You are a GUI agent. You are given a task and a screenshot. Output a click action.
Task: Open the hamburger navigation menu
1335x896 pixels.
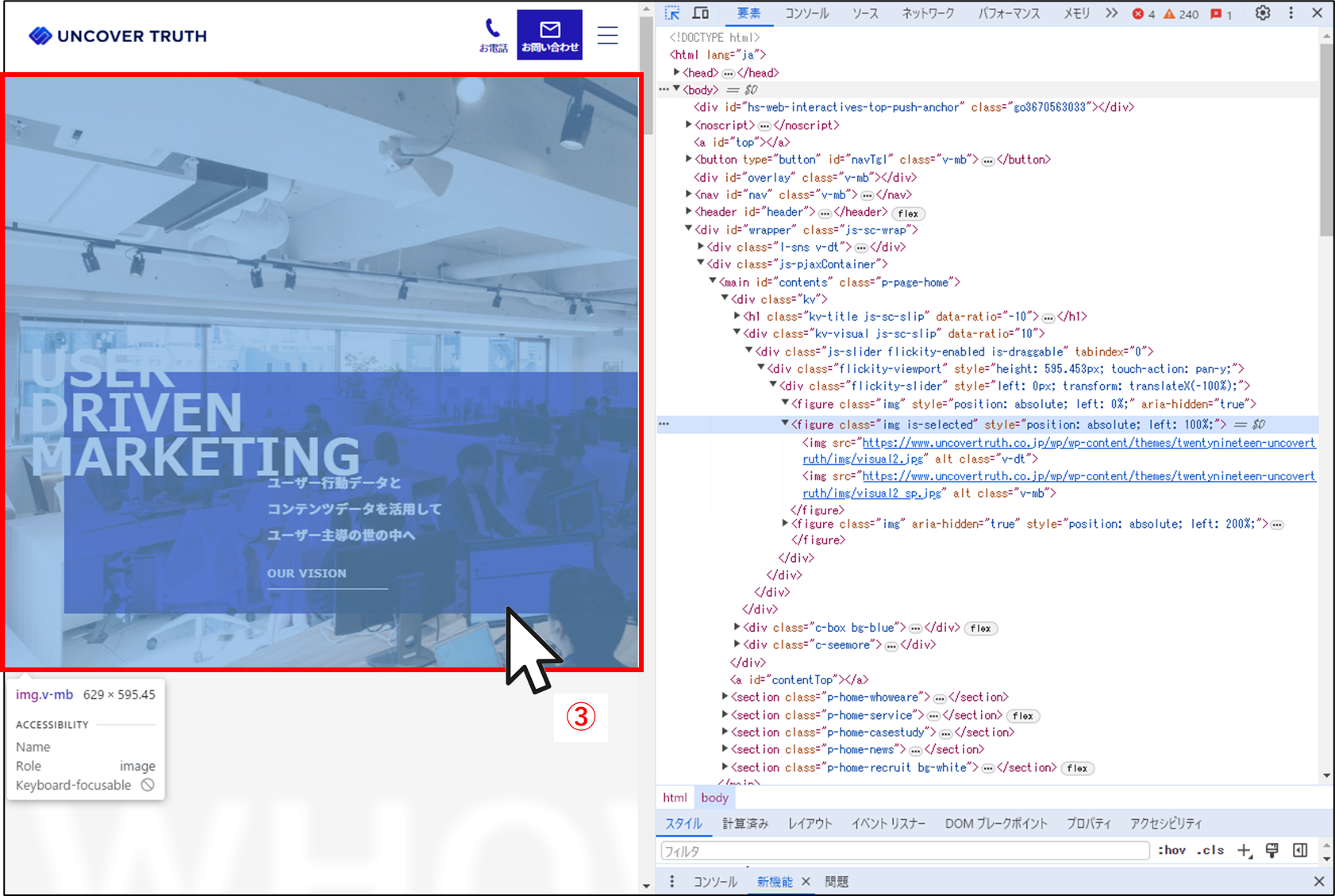tap(608, 35)
